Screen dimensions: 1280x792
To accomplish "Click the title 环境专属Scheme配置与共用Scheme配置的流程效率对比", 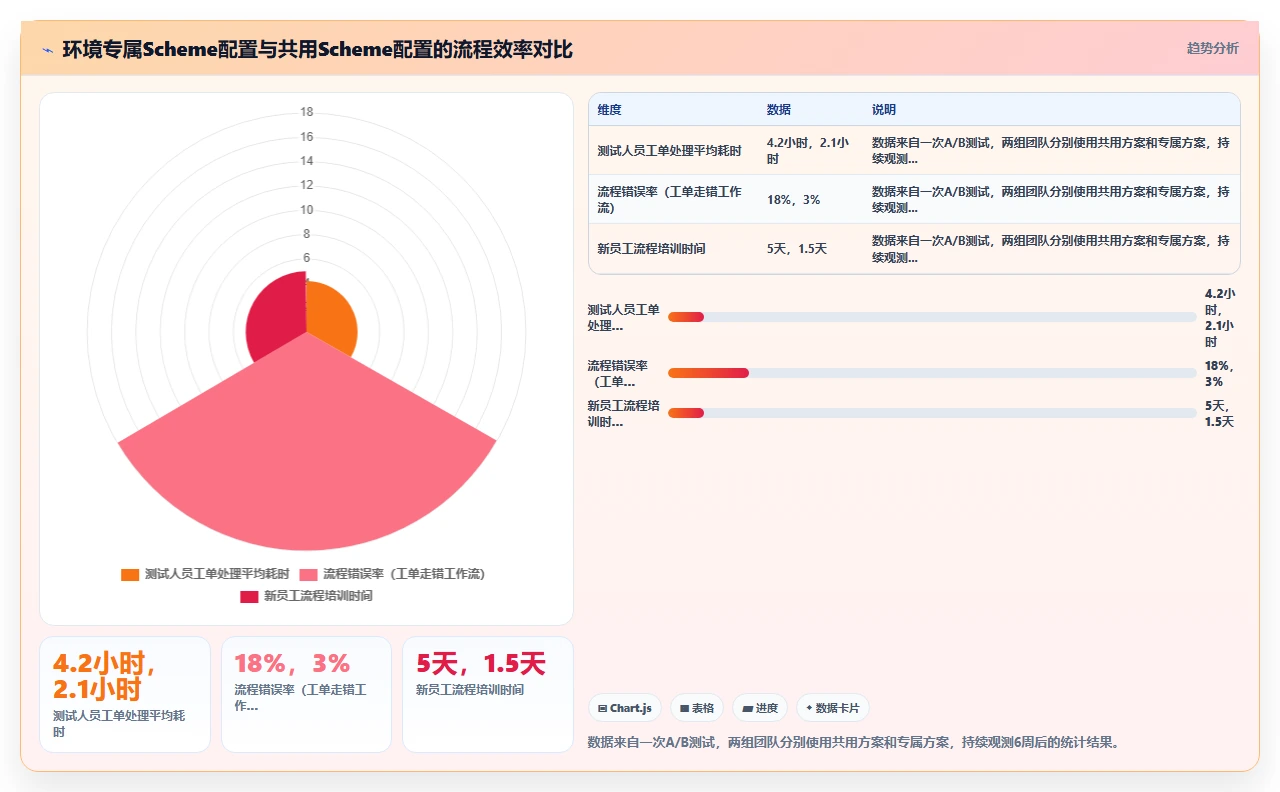I will (318, 49).
